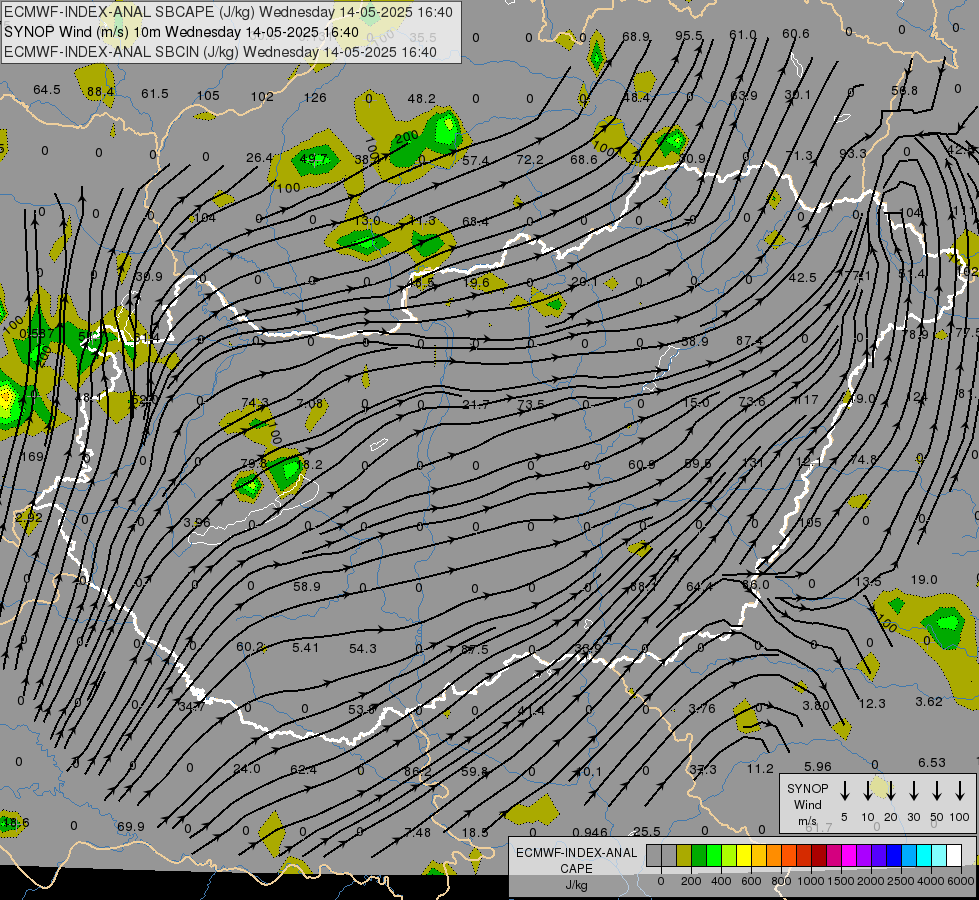The height and width of the screenshot is (900, 979).
Task: Select the SBCAPE title line in header
Action: click(228, 12)
